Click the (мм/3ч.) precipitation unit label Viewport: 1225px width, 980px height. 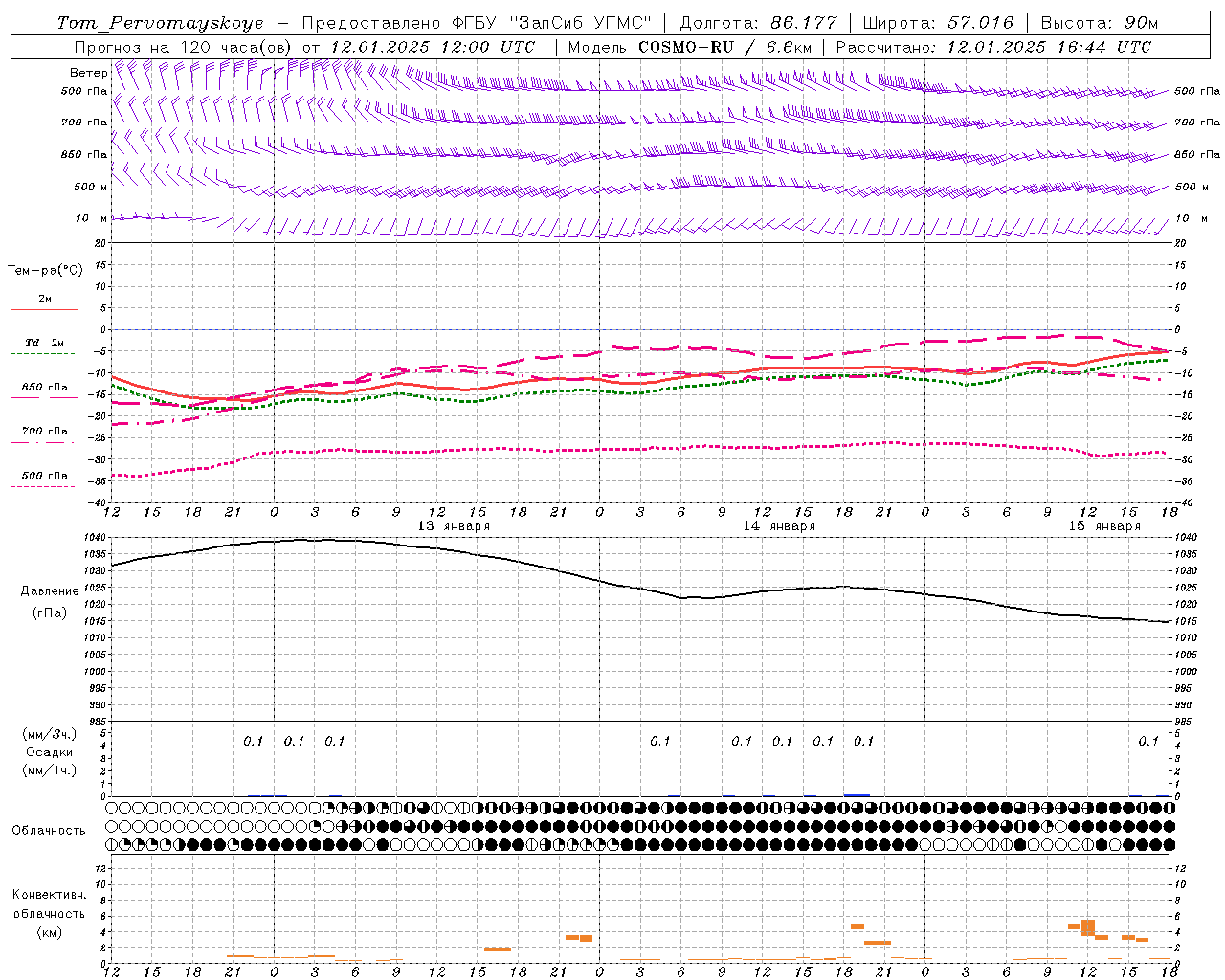[x=49, y=734]
